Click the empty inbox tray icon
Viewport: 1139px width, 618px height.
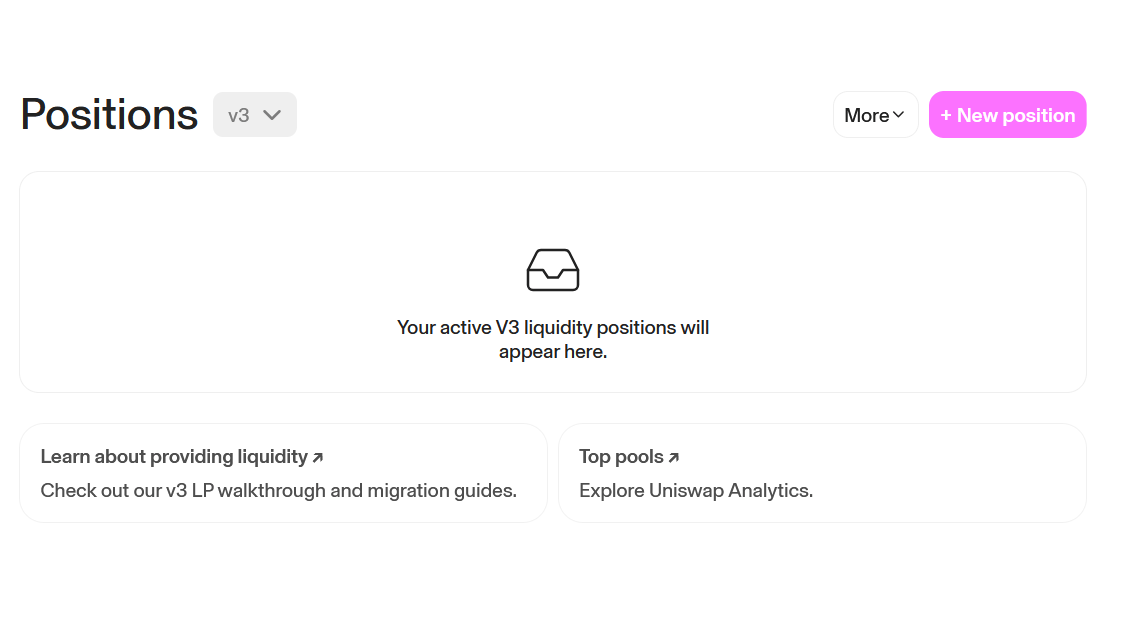point(553,270)
